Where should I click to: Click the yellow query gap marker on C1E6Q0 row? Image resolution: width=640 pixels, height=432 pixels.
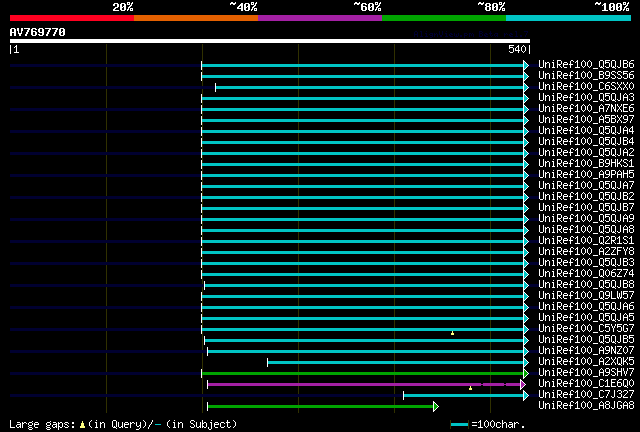470,388
